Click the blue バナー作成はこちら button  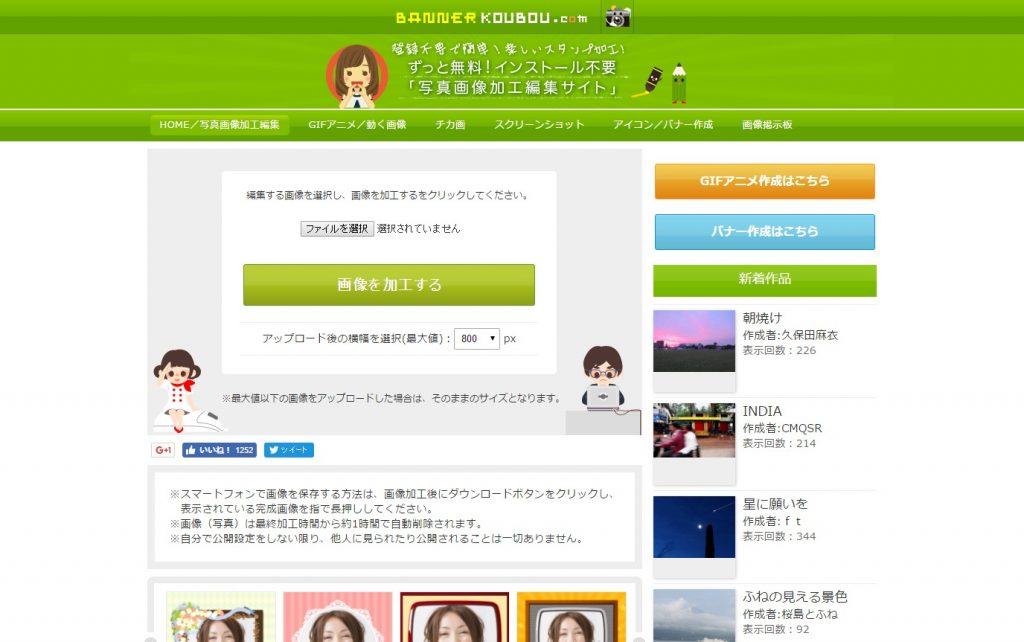[x=764, y=231]
